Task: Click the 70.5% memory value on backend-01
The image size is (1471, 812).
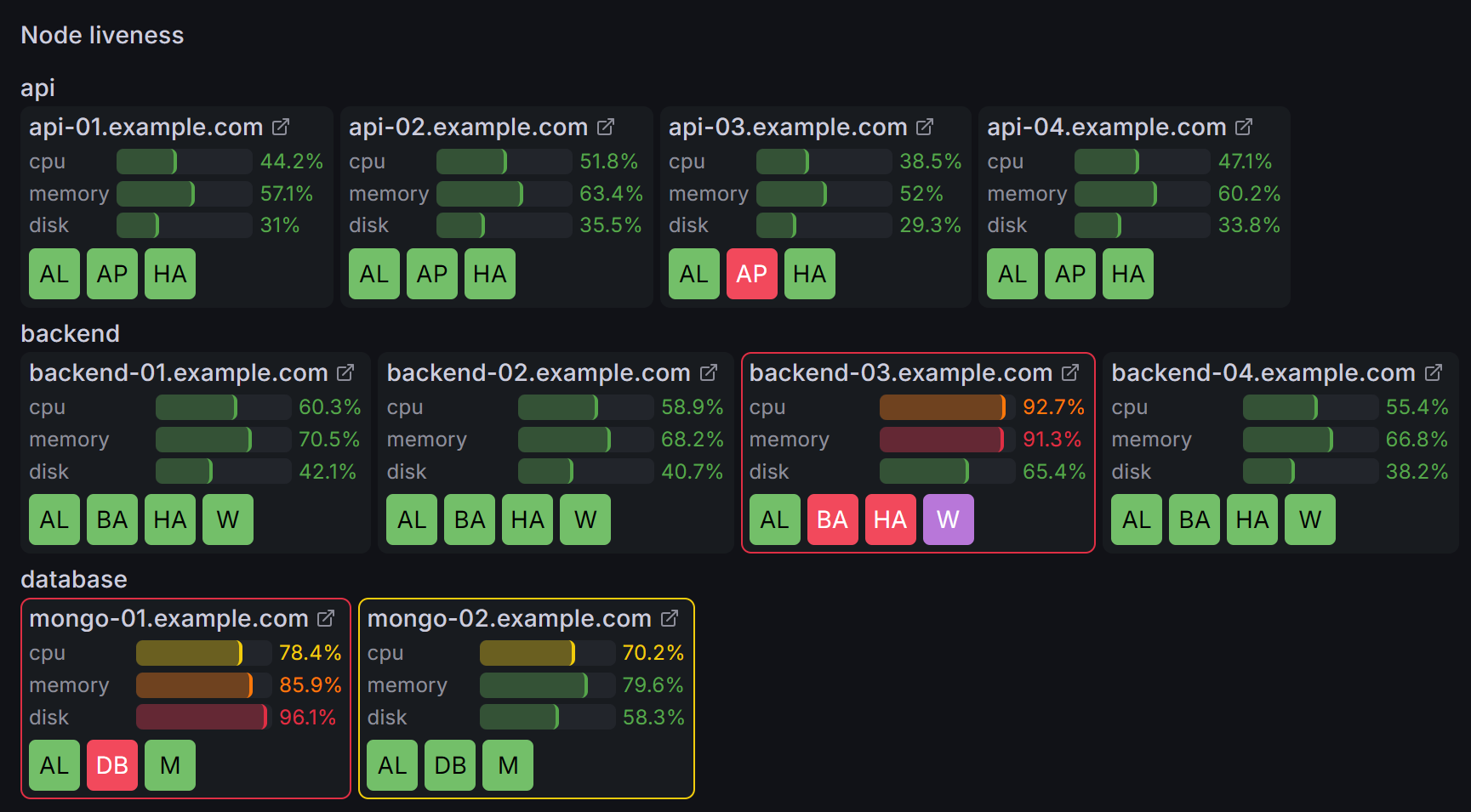Action: (x=329, y=440)
